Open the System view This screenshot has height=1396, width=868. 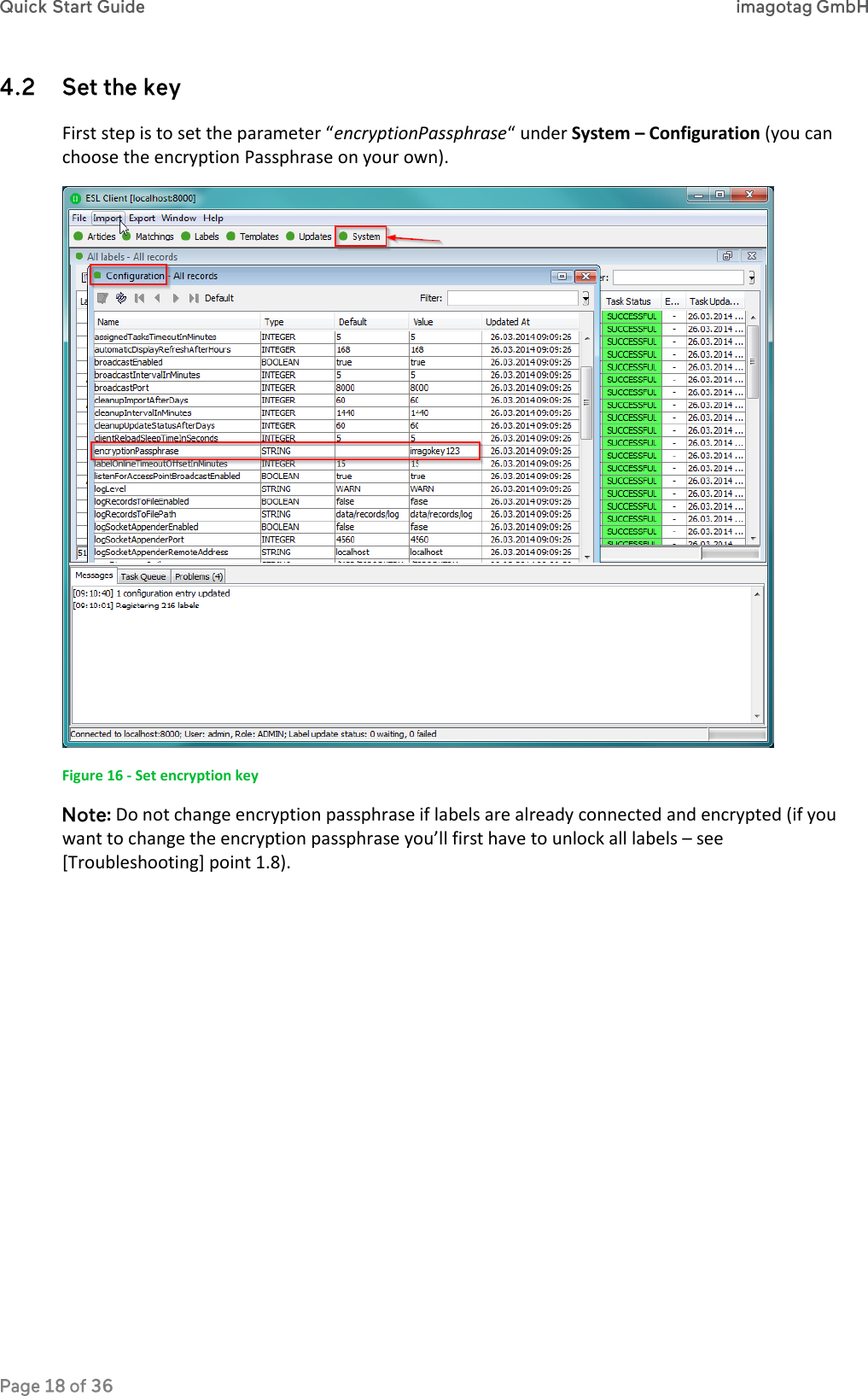361,237
